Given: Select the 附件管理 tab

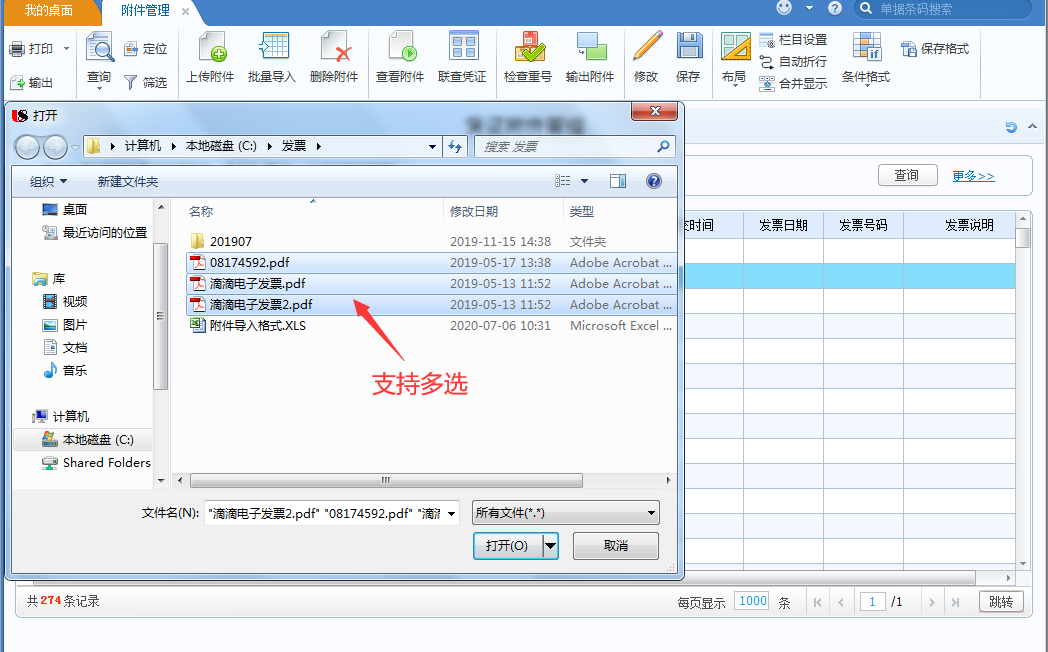Looking at the screenshot, I should pyautogui.click(x=147, y=10).
